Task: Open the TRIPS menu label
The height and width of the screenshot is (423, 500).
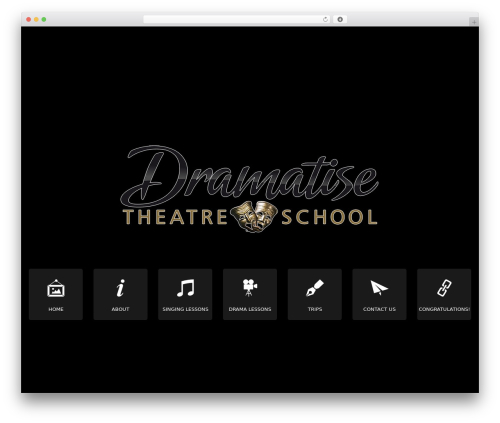Action: pos(315,309)
